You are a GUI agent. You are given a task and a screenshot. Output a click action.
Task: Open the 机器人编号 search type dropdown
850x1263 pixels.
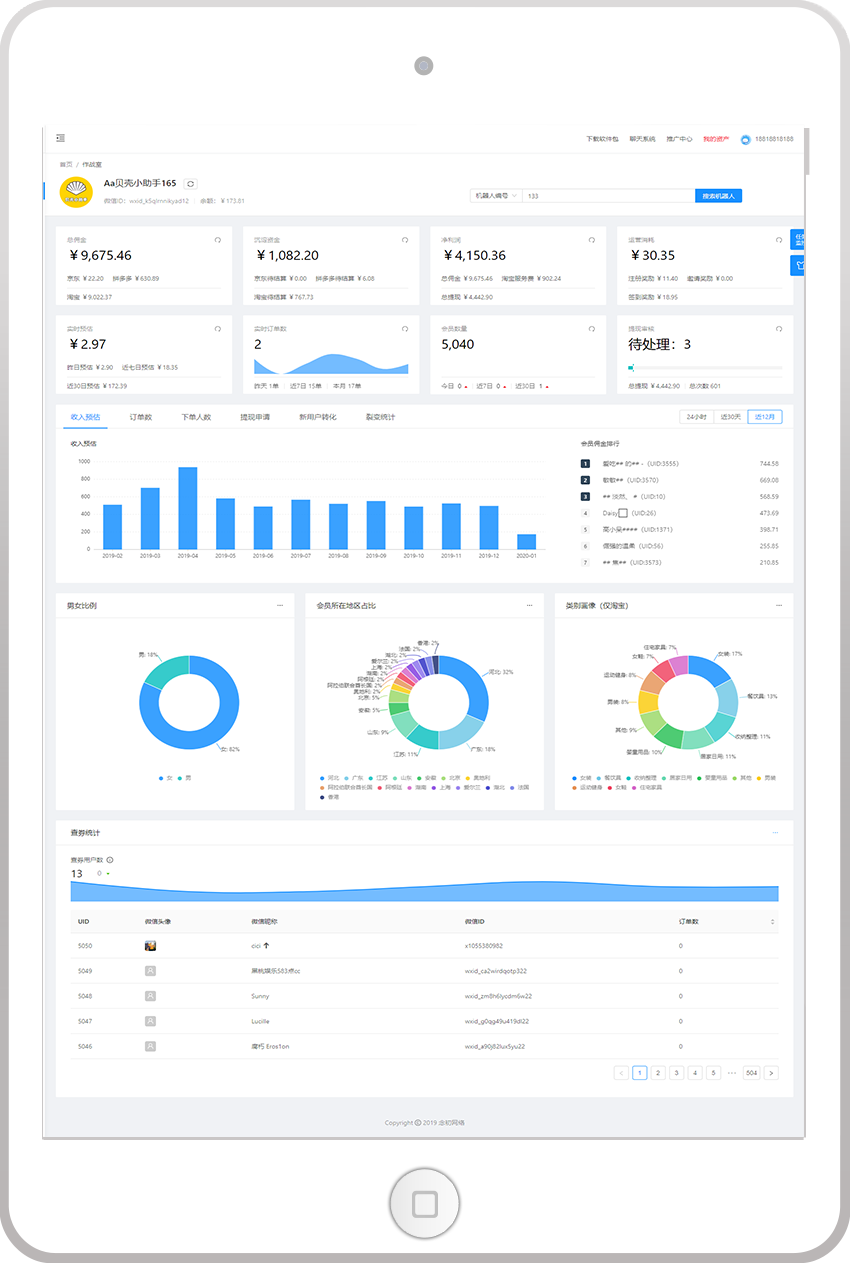point(494,196)
